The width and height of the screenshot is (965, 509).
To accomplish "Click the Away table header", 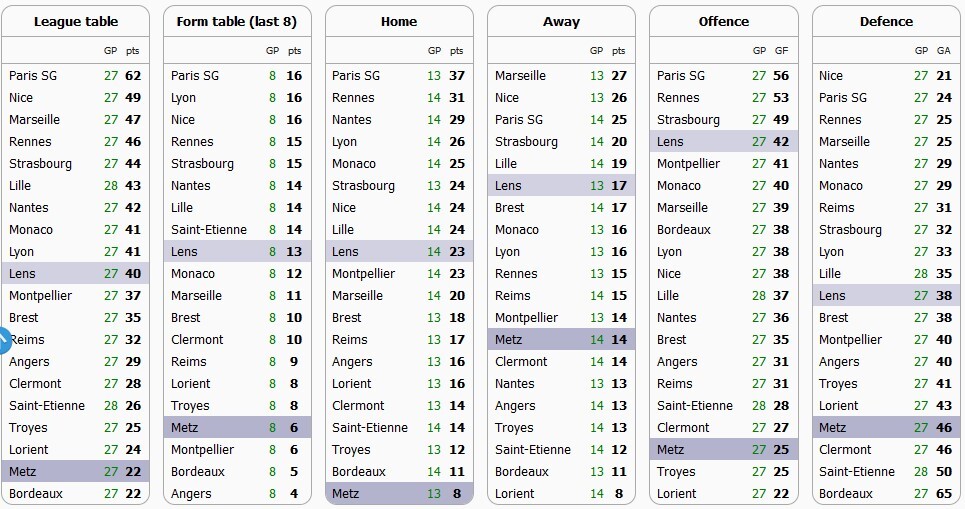I will (561, 22).
